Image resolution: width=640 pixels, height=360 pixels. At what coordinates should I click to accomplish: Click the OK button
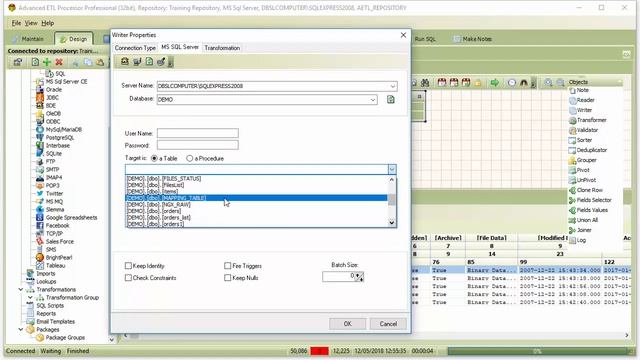(x=347, y=324)
